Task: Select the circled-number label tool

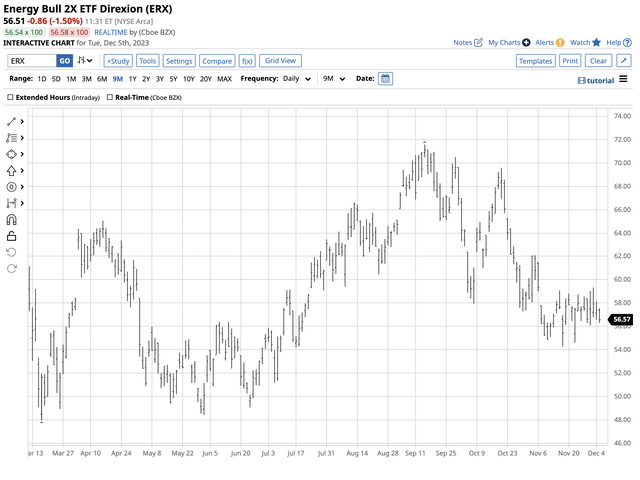Action: pos(11,187)
